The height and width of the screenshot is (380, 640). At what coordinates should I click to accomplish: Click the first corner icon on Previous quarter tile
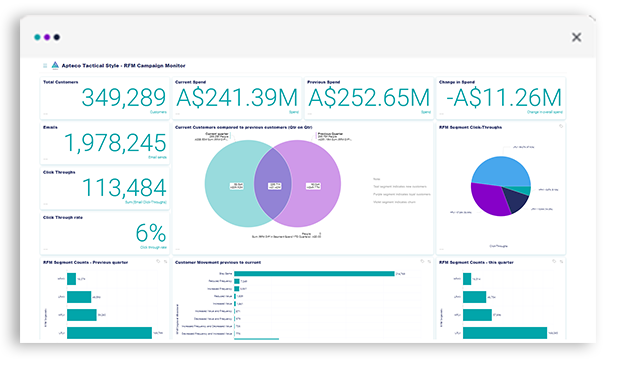click(158, 262)
